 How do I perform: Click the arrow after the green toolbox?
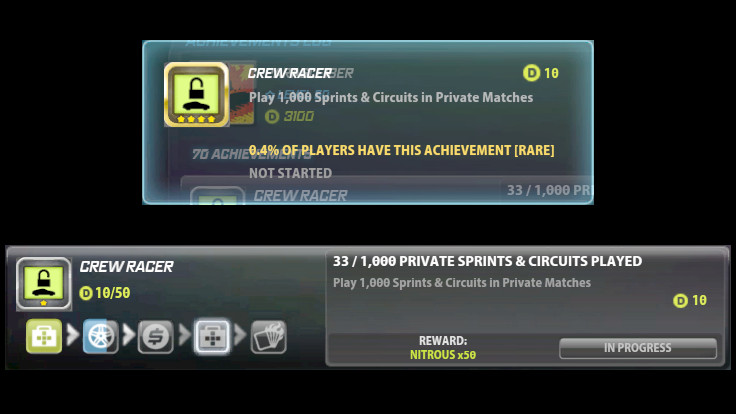[73, 335]
